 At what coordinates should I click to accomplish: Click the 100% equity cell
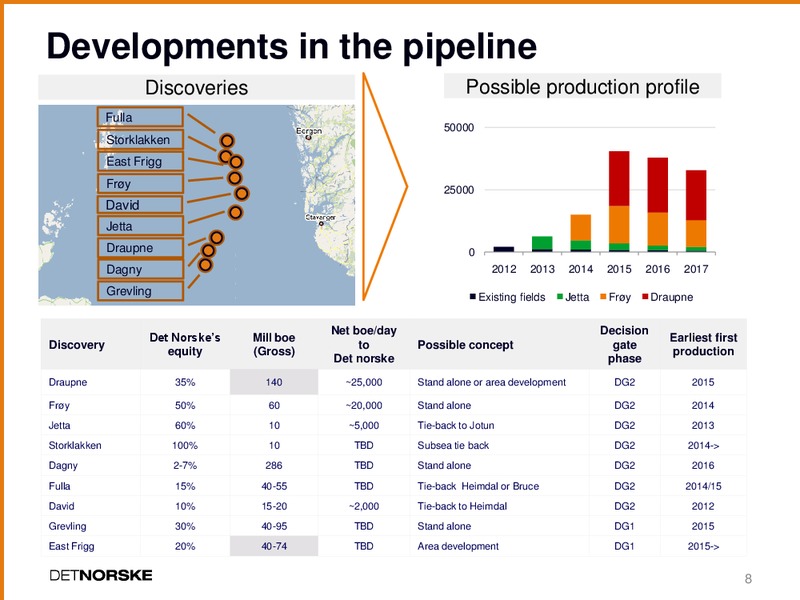185,445
